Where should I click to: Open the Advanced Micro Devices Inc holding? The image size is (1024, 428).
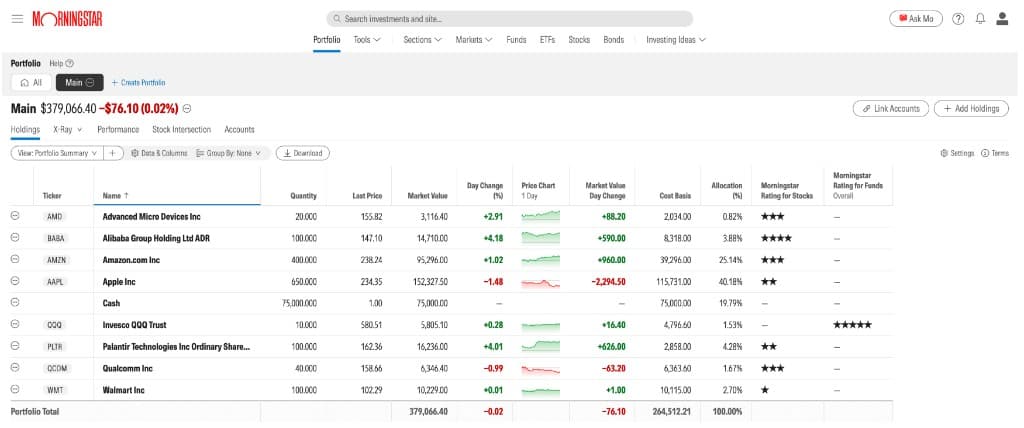pos(152,216)
